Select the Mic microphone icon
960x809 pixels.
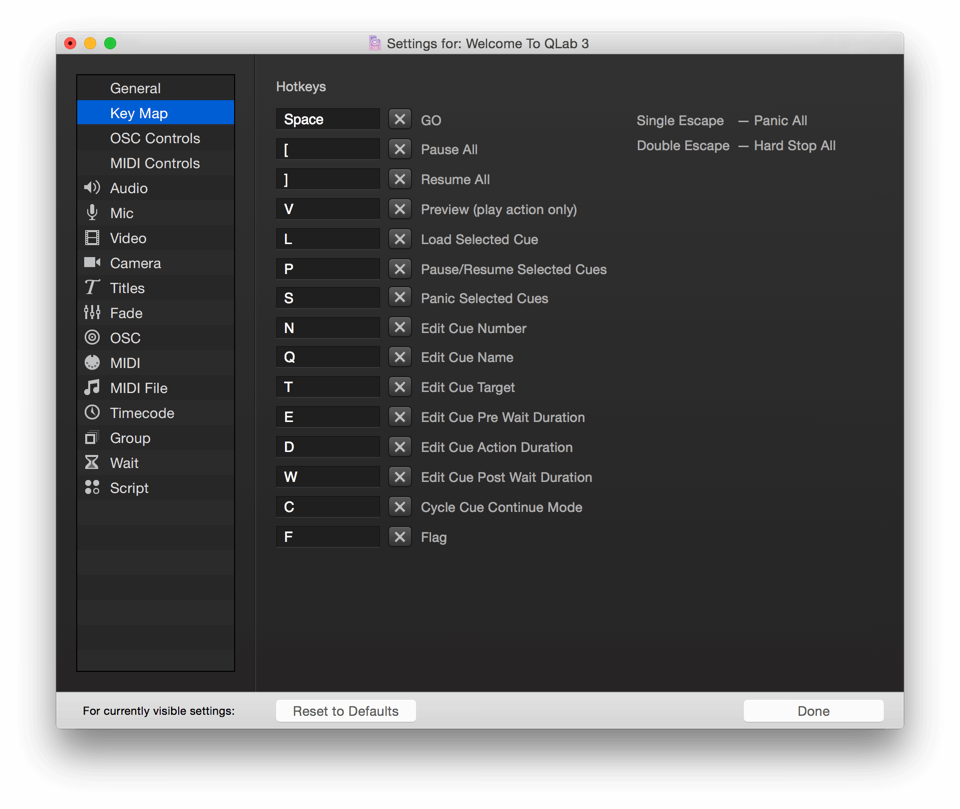click(x=92, y=213)
